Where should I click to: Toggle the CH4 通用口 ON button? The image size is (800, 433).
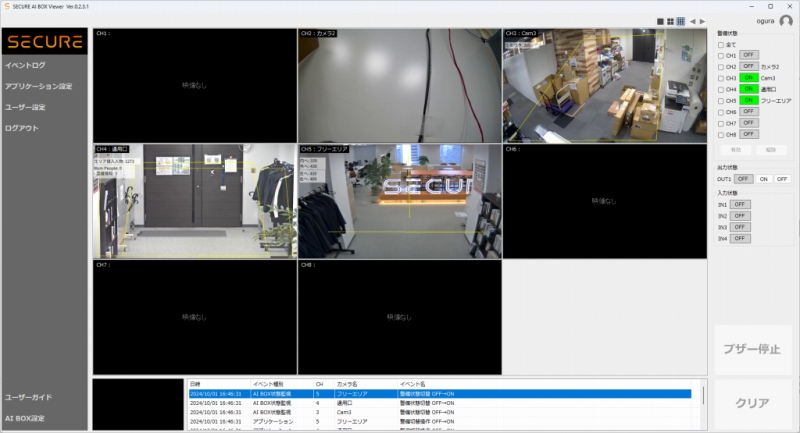pos(748,89)
